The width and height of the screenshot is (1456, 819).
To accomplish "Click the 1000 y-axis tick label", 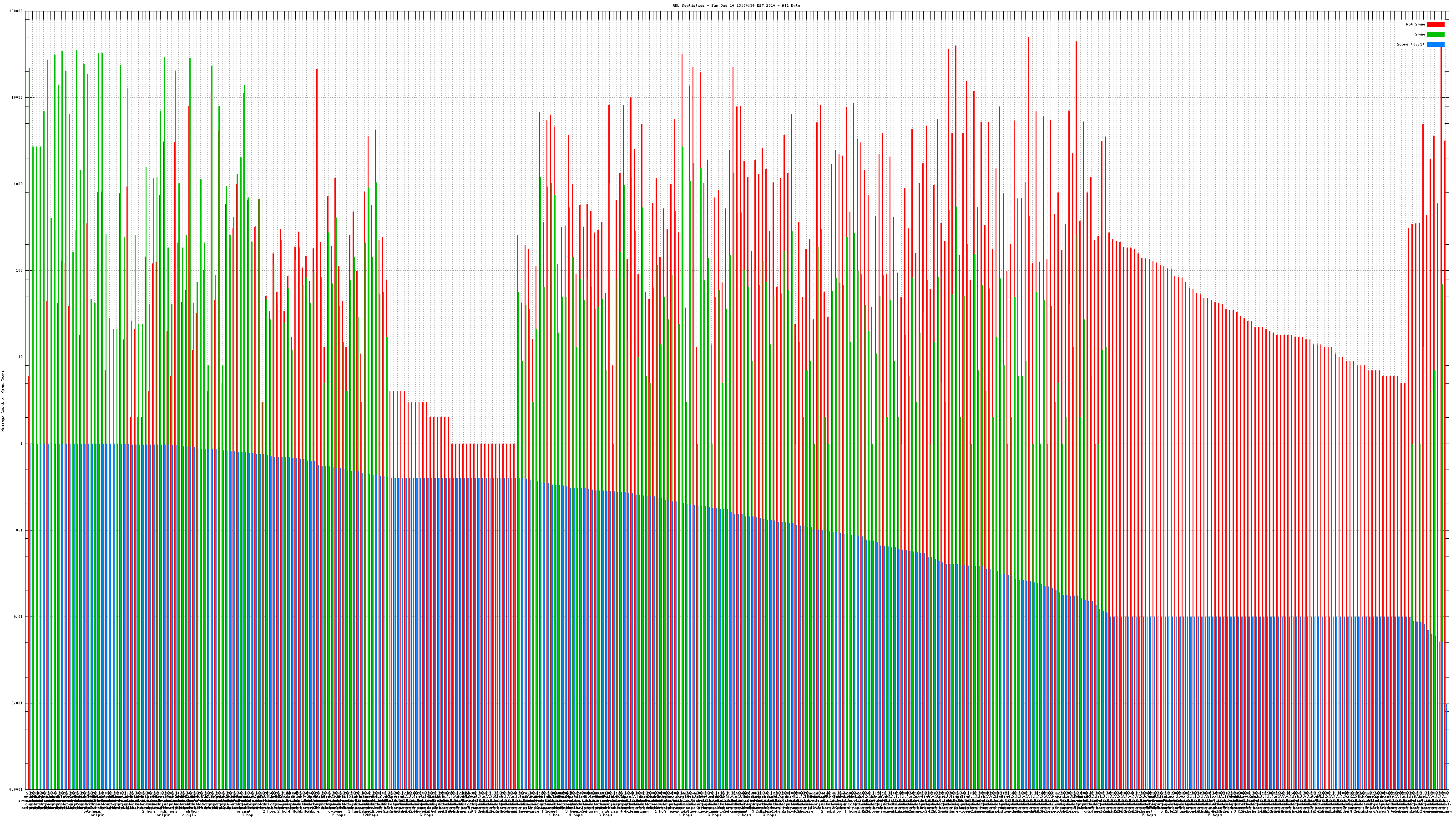I will (x=19, y=184).
